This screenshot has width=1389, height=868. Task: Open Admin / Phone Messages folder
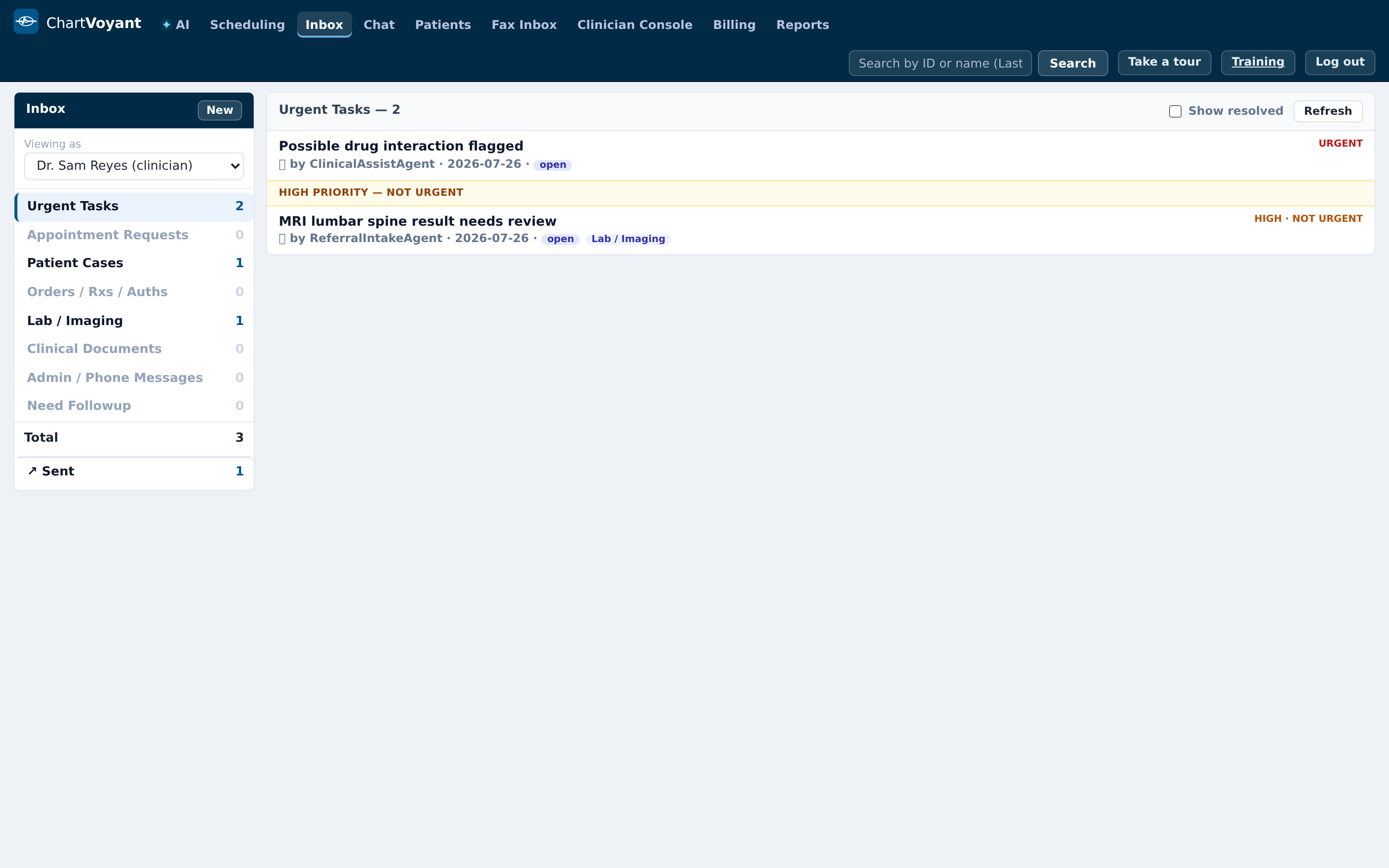134,378
